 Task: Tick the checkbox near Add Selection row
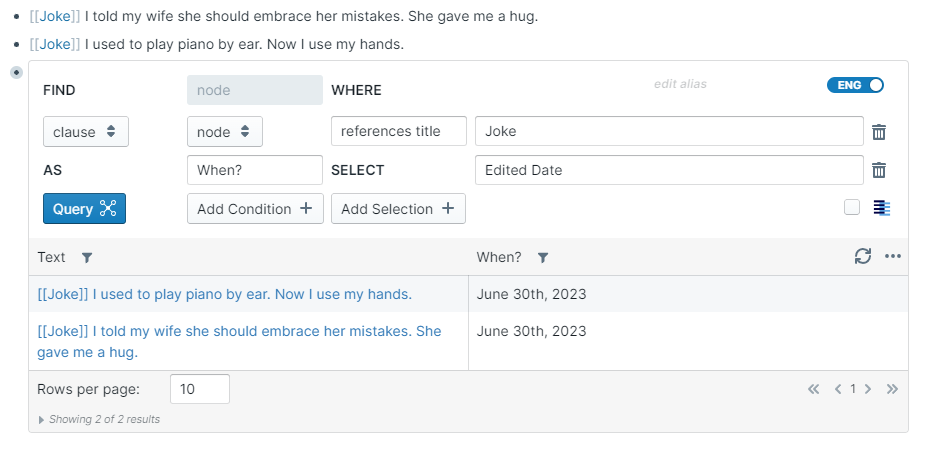(852, 208)
